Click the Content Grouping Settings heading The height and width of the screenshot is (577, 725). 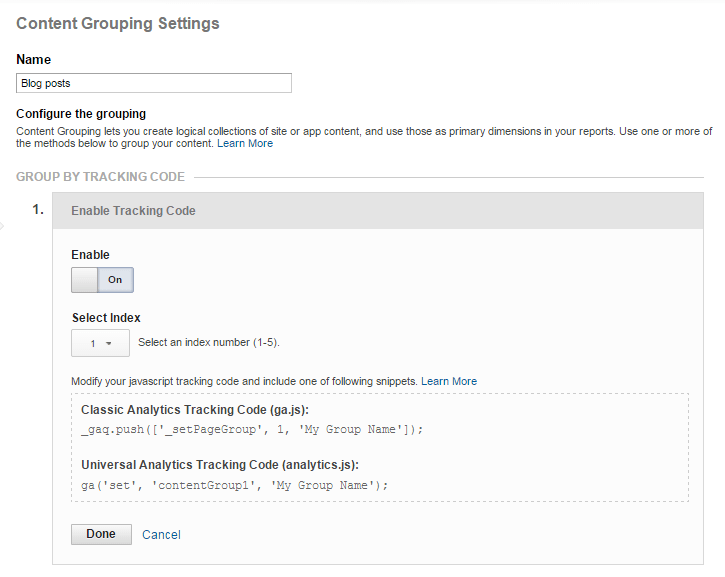click(x=118, y=24)
